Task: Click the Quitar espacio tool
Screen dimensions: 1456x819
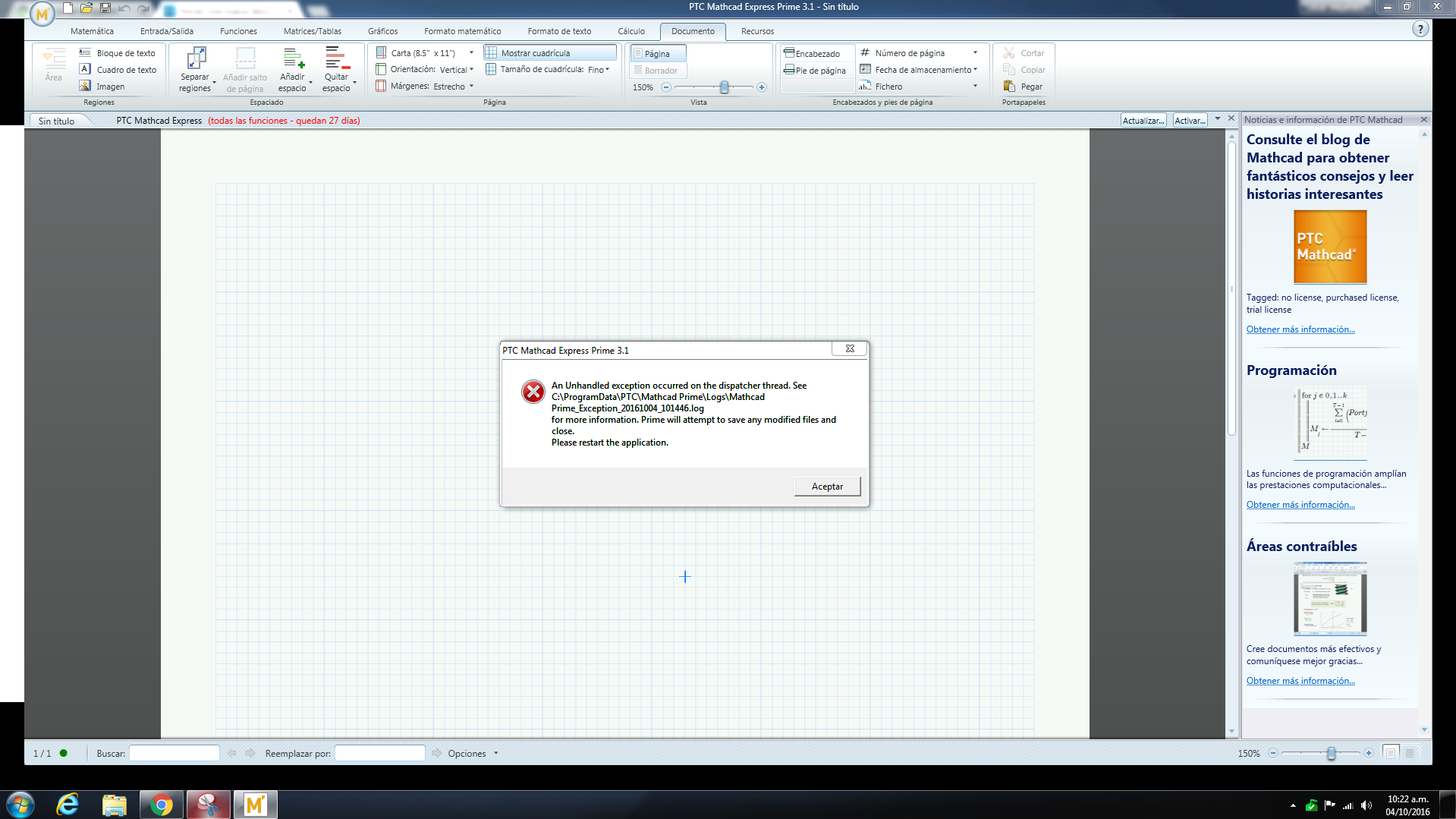Action: coord(338,69)
